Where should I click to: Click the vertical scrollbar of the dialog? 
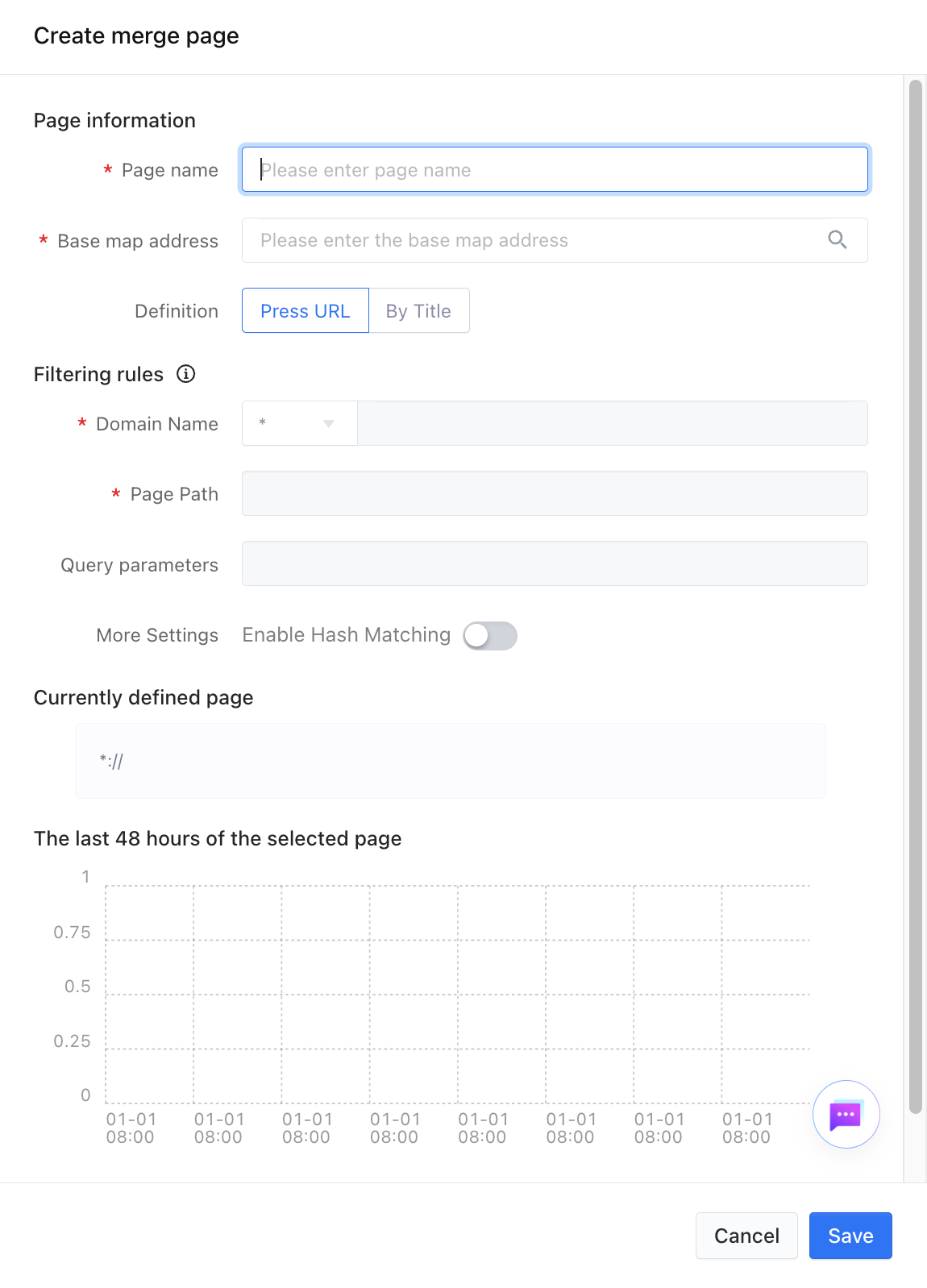click(x=915, y=596)
